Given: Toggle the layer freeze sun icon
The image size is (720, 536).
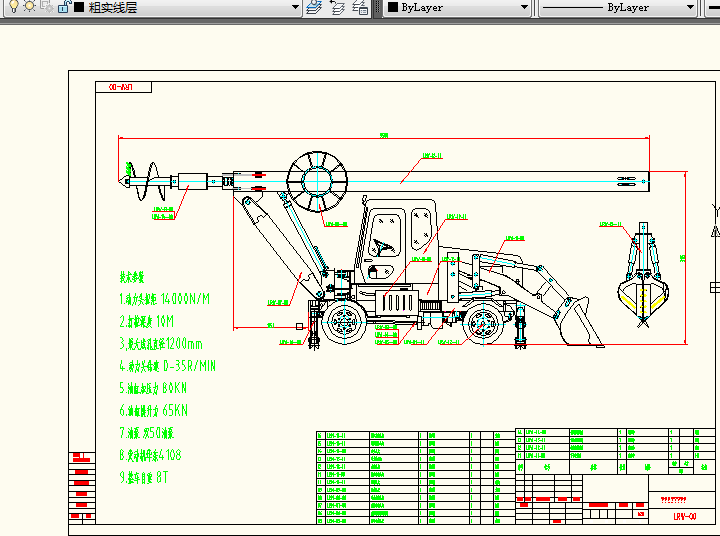Looking at the screenshot, I should 29,7.
